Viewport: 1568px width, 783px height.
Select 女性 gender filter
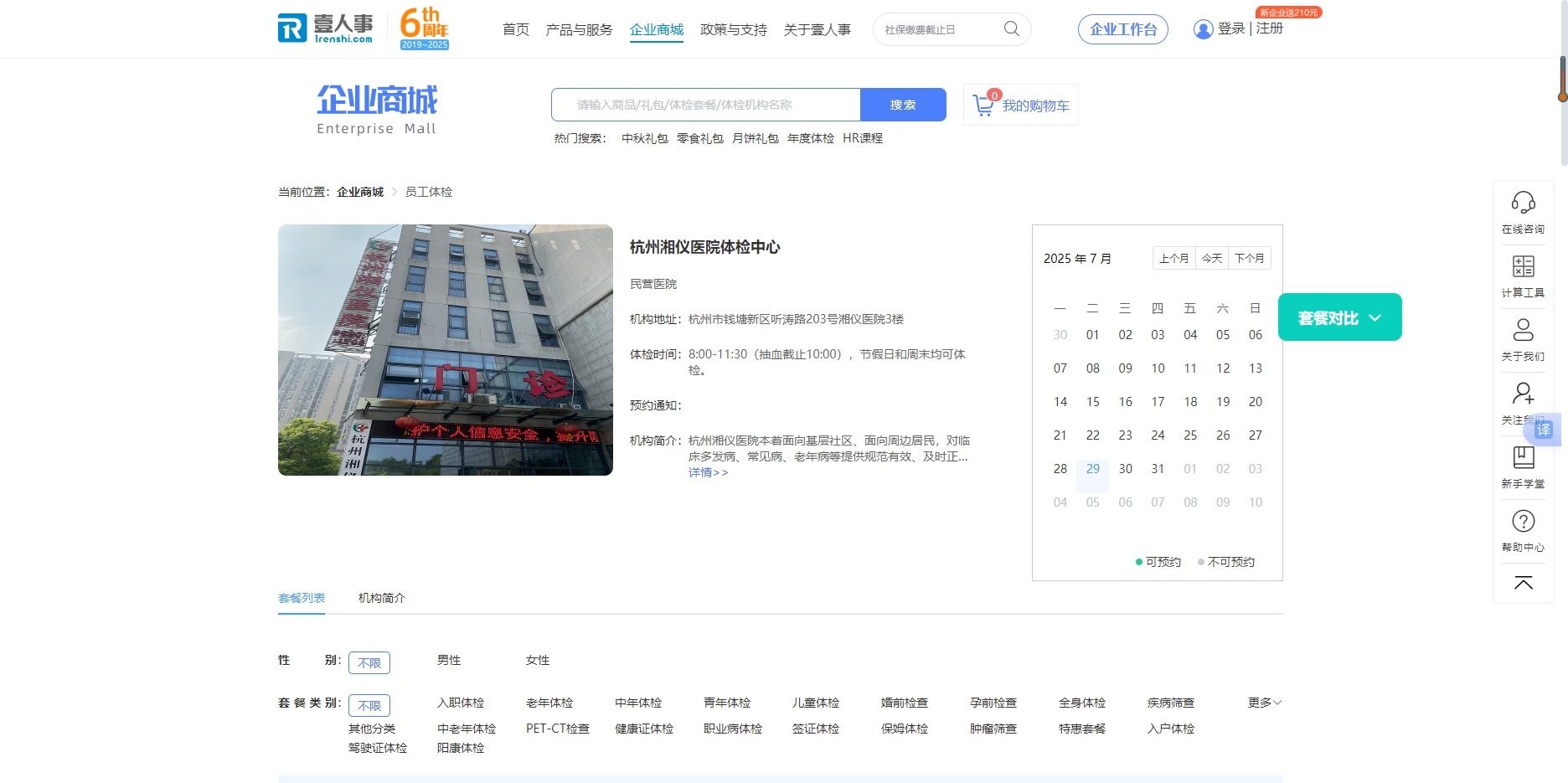click(x=538, y=660)
